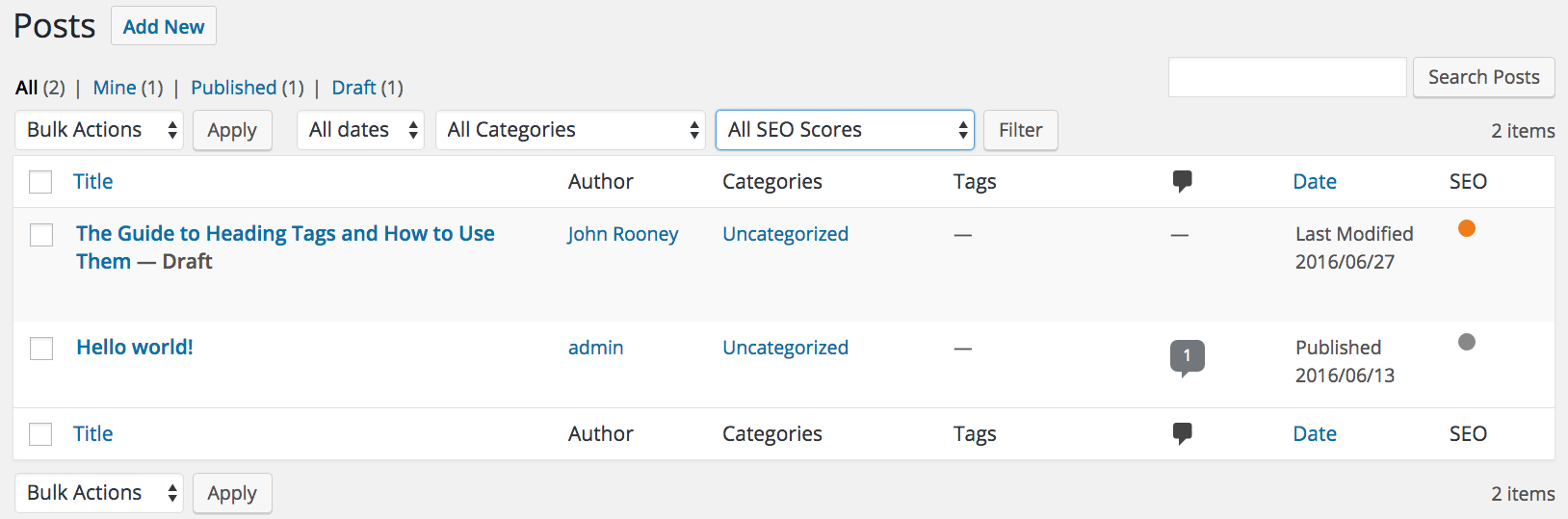Show only Draft posts
The width and height of the screenshot is (1568, 519).
tap(353, 88)
